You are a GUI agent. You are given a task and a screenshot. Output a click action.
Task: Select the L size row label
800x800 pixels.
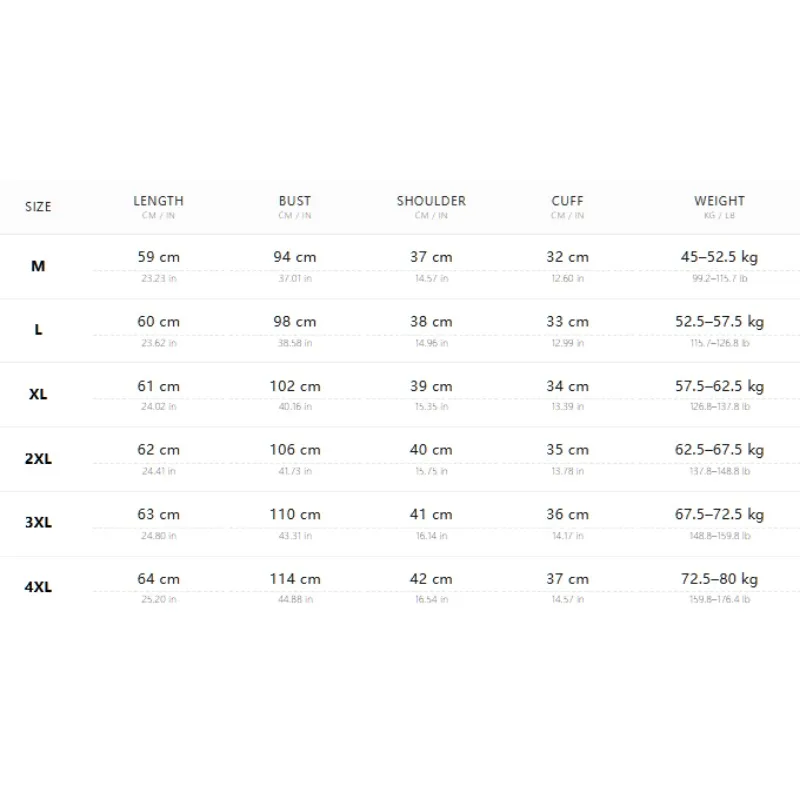pos(38,330)
